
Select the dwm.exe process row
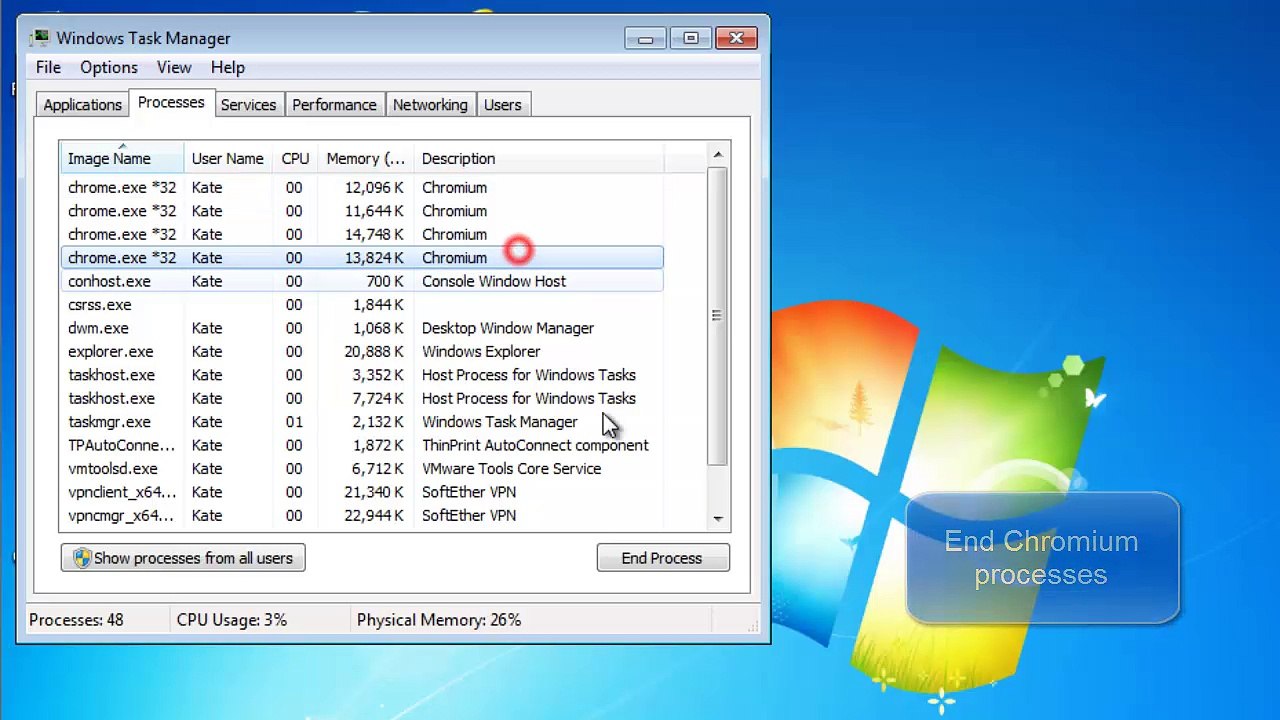[361, 328]
